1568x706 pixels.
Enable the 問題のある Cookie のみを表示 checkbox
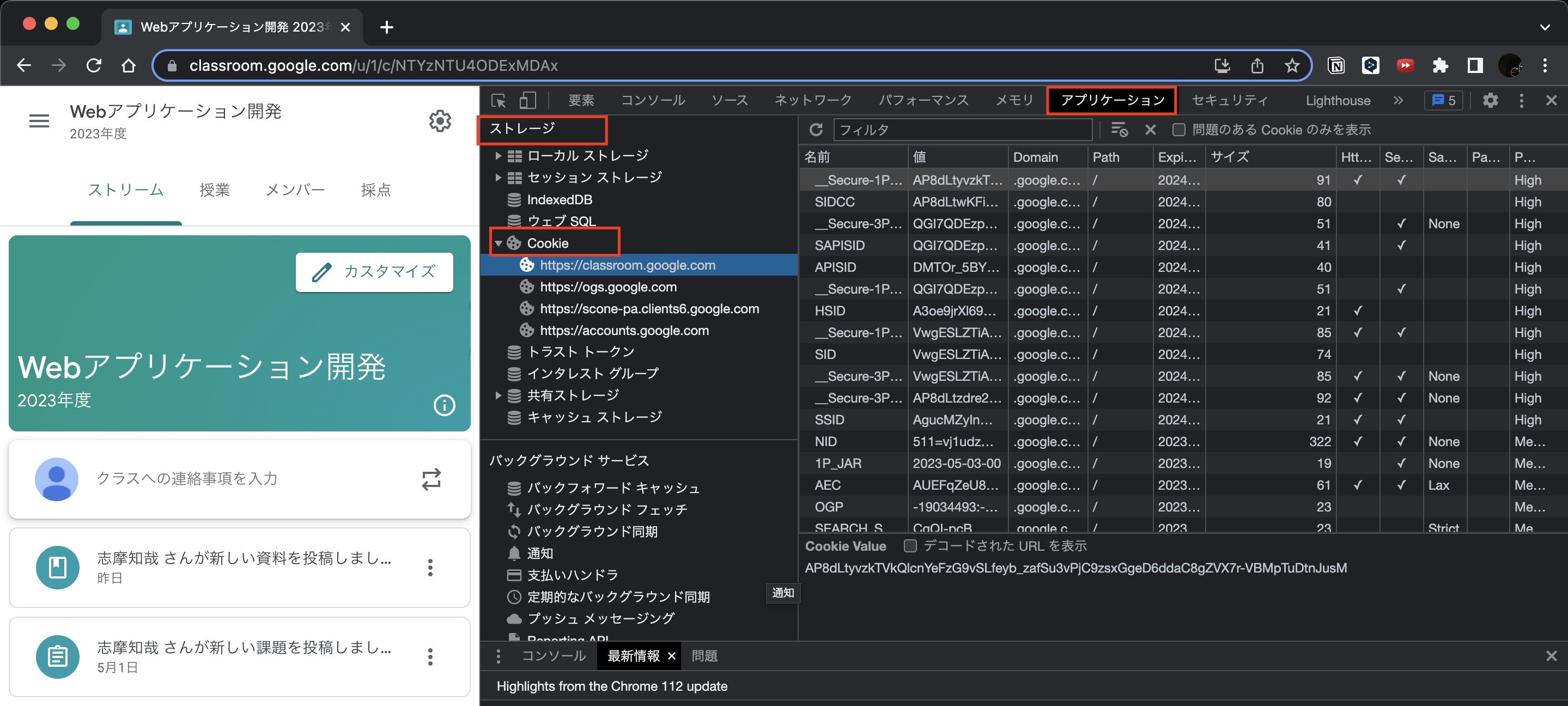(x=1178, y=130)
